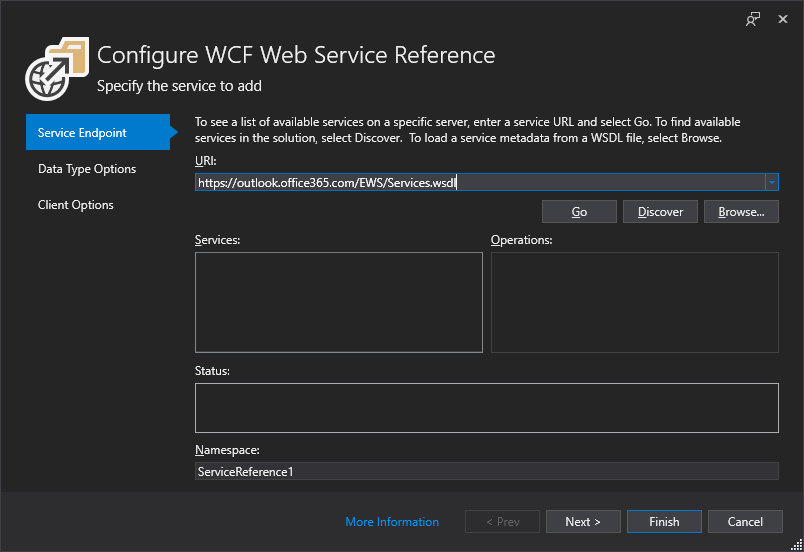Click inside the URI input field
Viewport: 804px width, 552px height.
[480, 182]
